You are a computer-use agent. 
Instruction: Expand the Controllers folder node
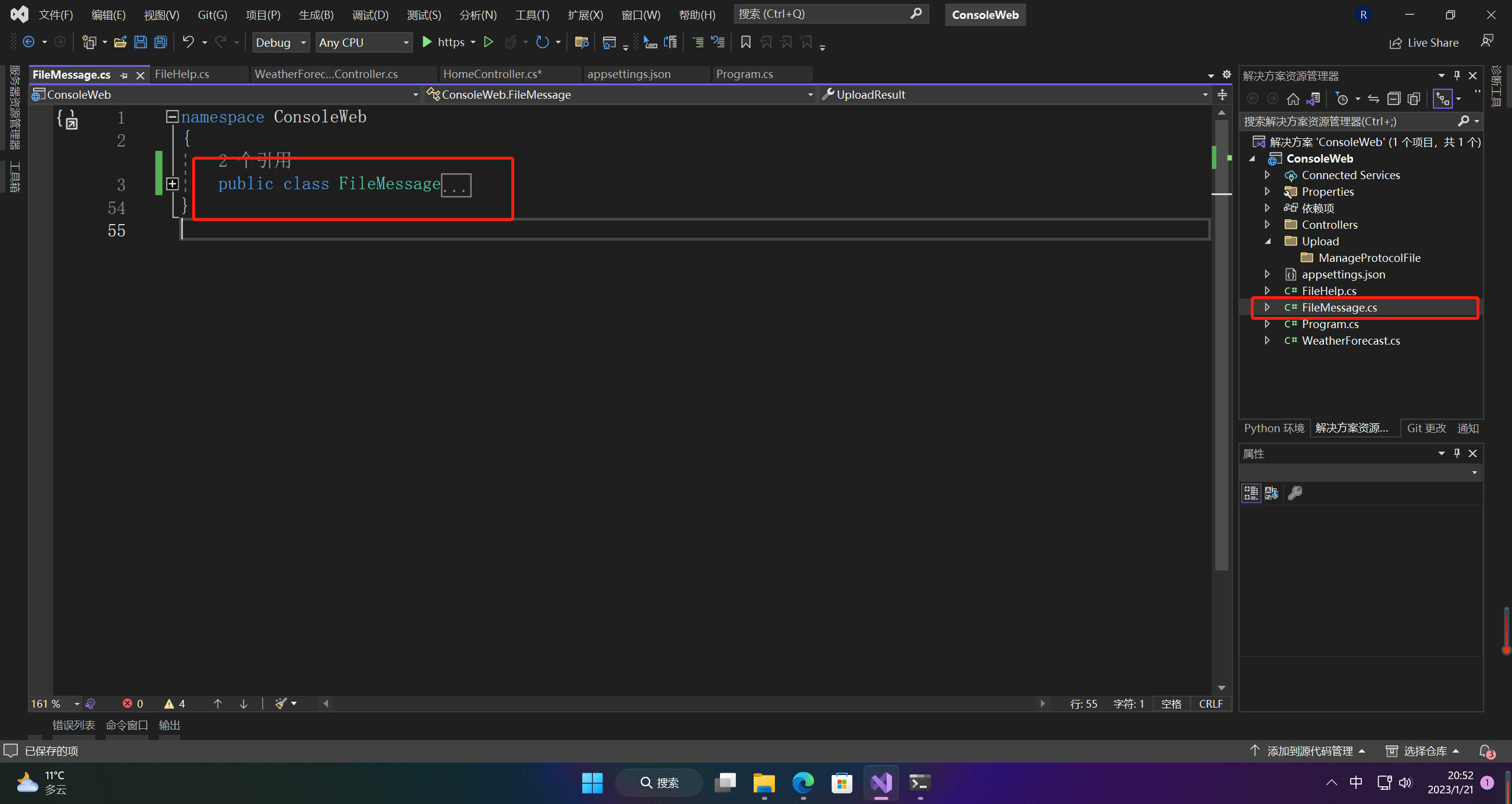point(1267,225)
